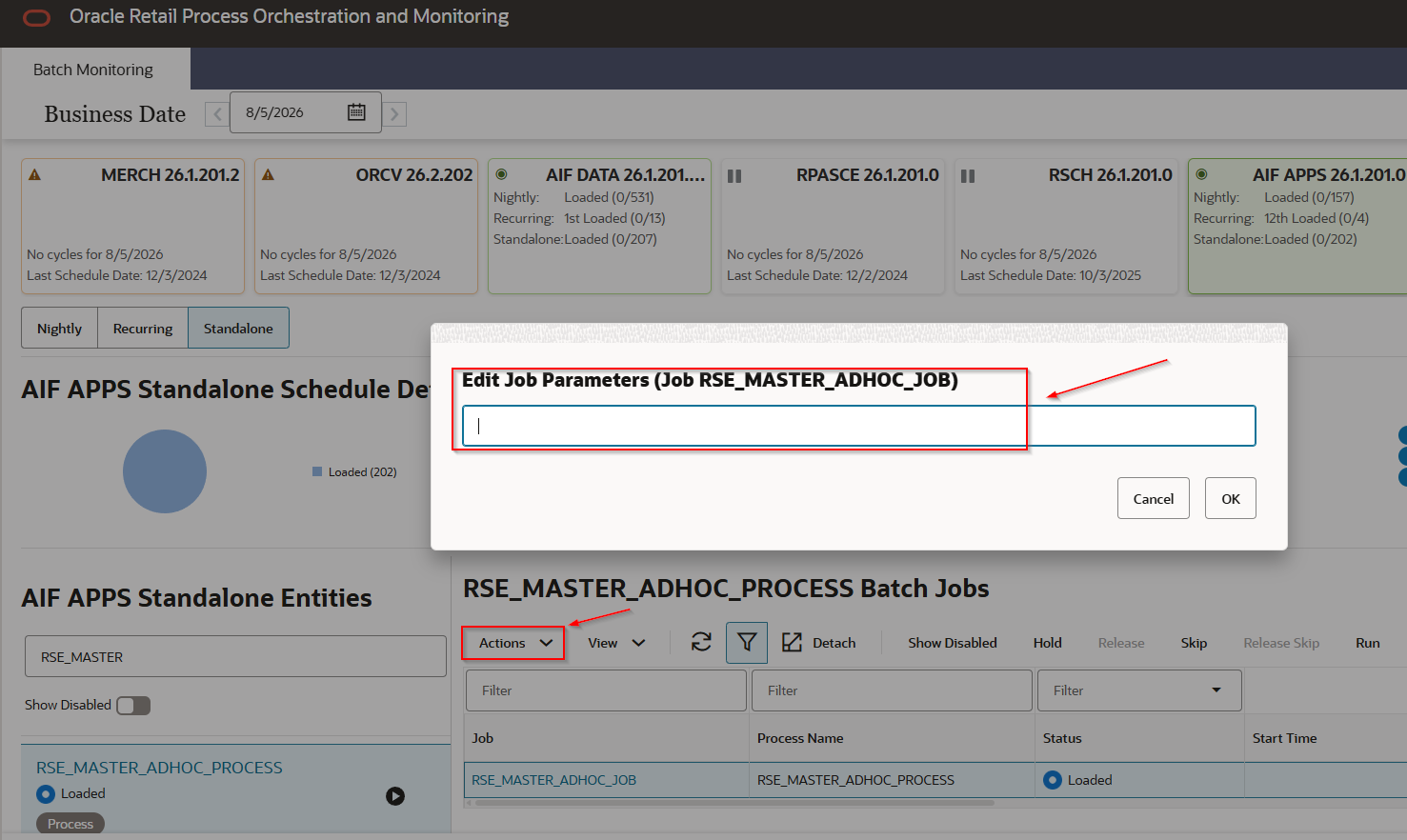Click the AIF DATA status icon
Image resolution: width=1407 pixels, height=840 pixels.
tap(501, 174)
